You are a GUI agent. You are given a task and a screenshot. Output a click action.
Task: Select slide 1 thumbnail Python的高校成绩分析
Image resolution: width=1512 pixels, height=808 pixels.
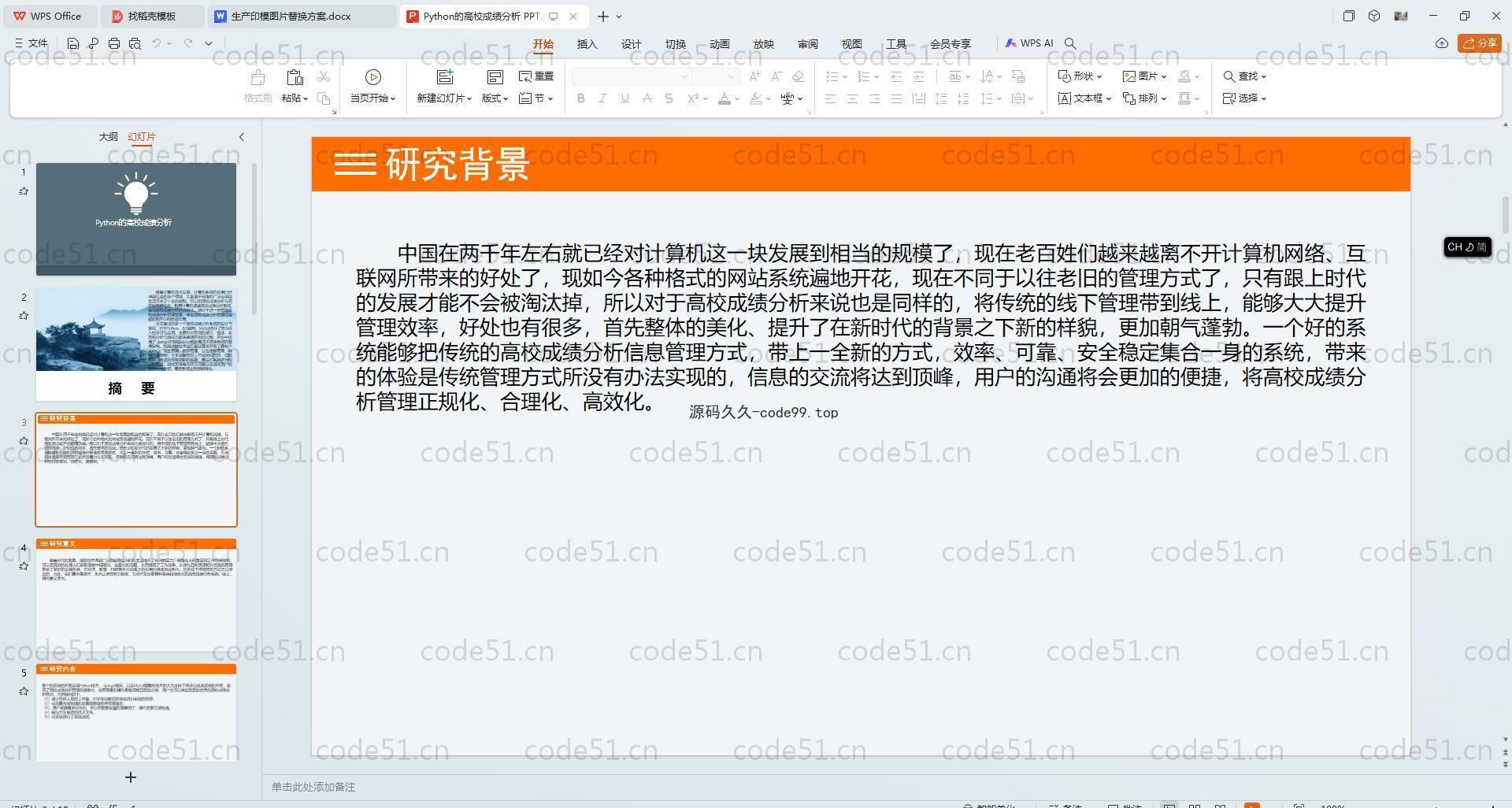click(136, 219)
